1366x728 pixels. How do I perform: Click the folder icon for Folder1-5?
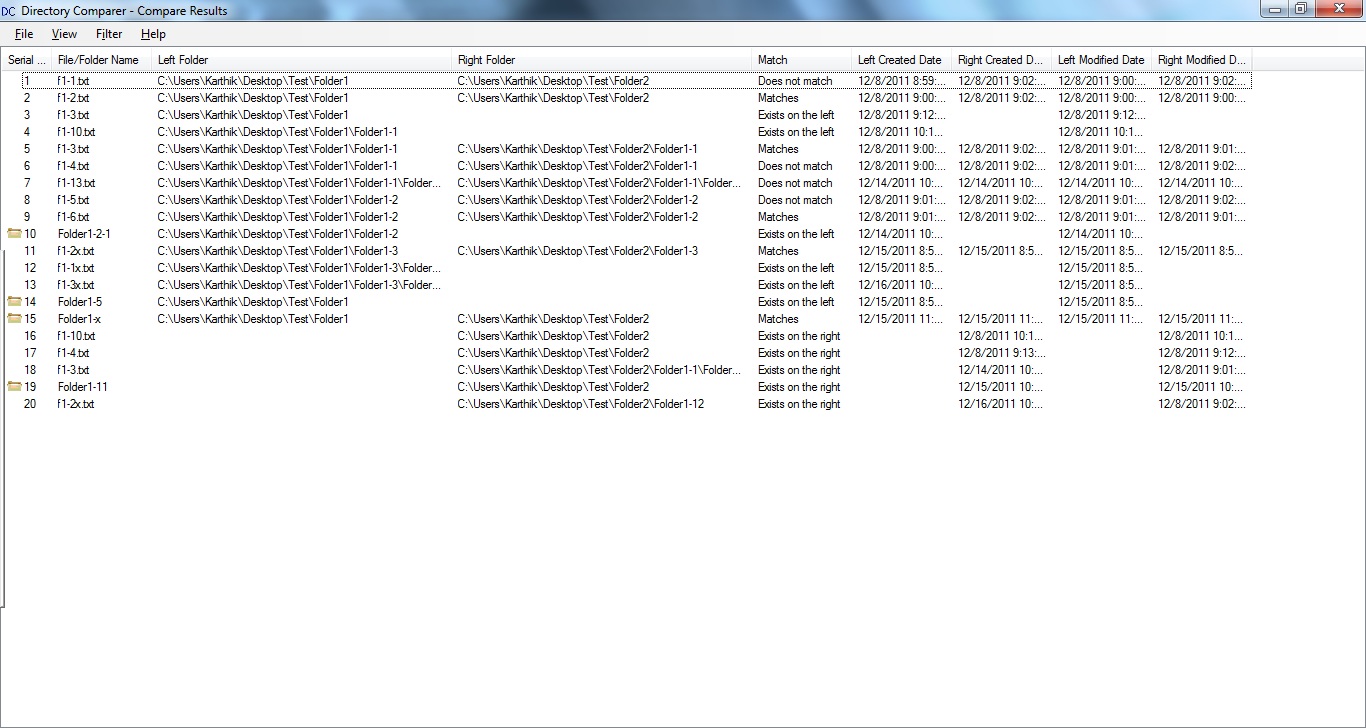pyautogui.click(x=14, y=301)
